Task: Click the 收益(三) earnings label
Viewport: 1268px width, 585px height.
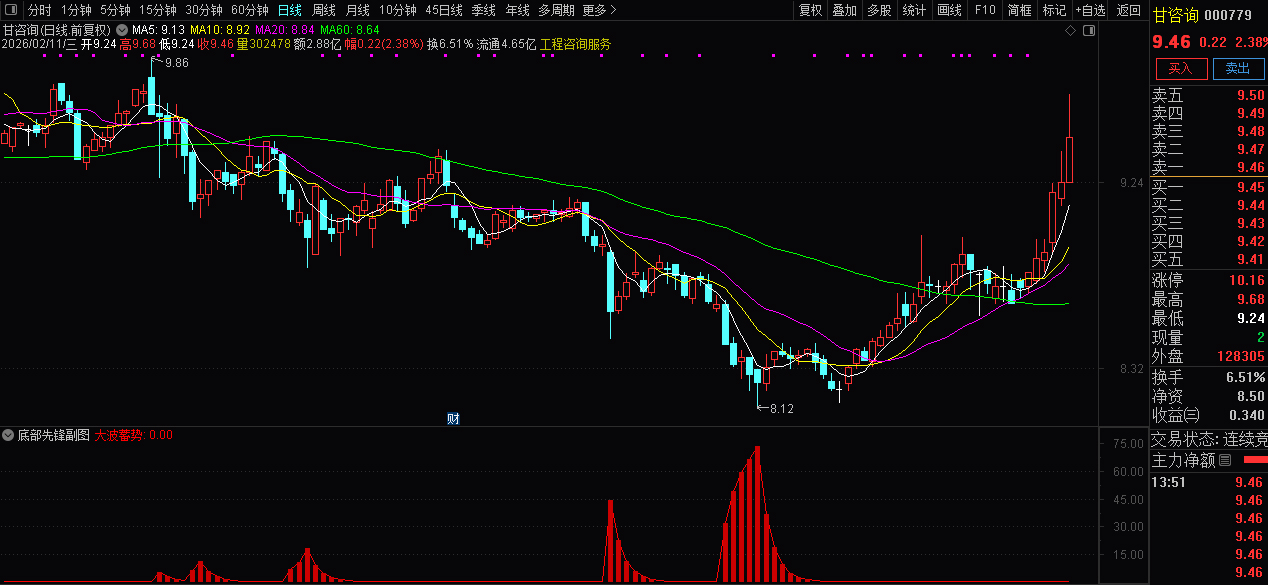Action: click(1176, 415)
